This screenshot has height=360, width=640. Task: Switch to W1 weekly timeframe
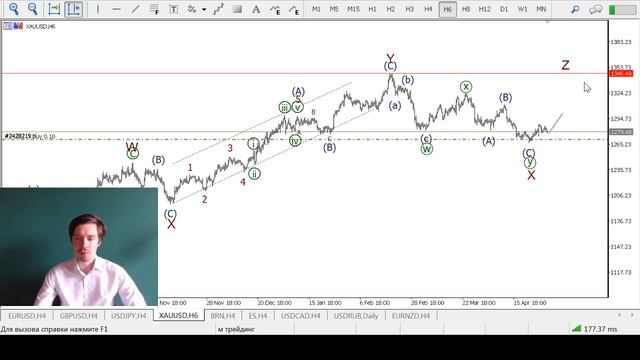click(522, 9)
